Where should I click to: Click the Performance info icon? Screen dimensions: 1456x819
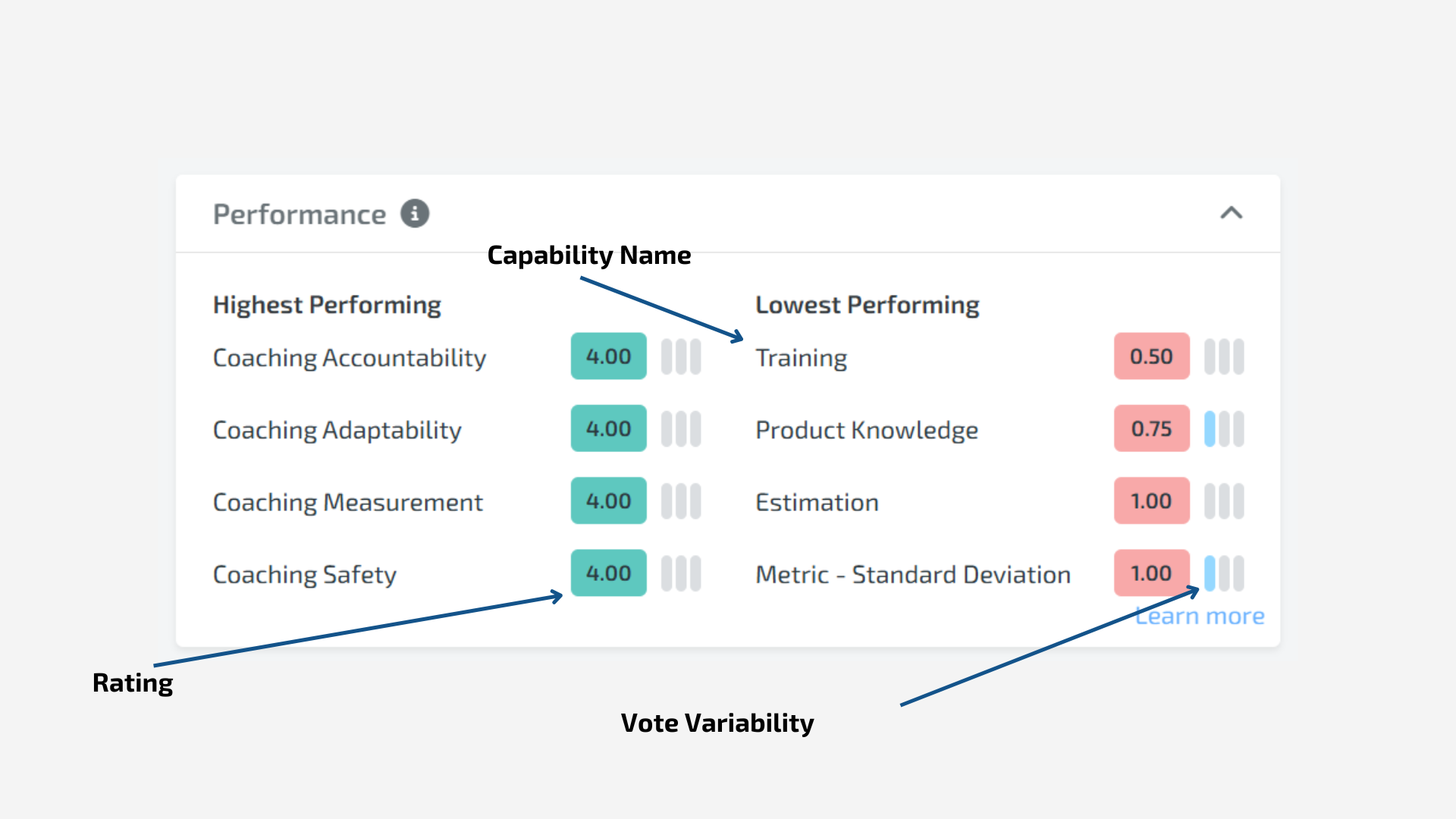(x=415, y=214)
